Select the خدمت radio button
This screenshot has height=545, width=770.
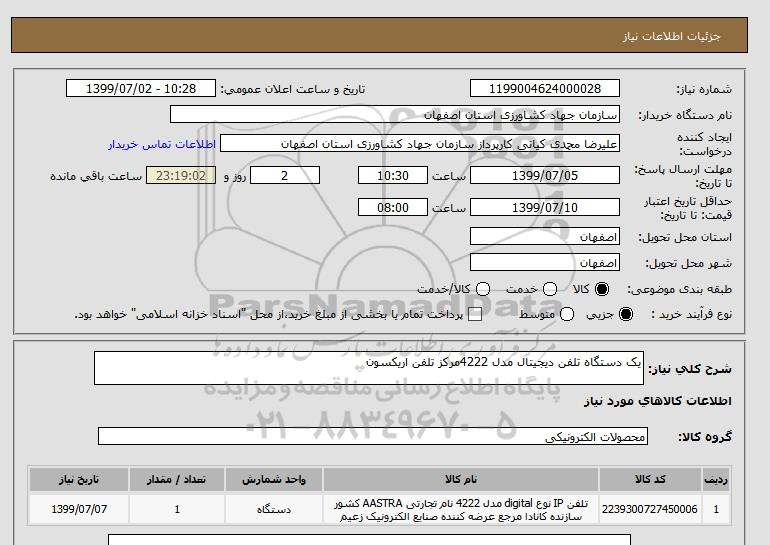tap(550, 289)
